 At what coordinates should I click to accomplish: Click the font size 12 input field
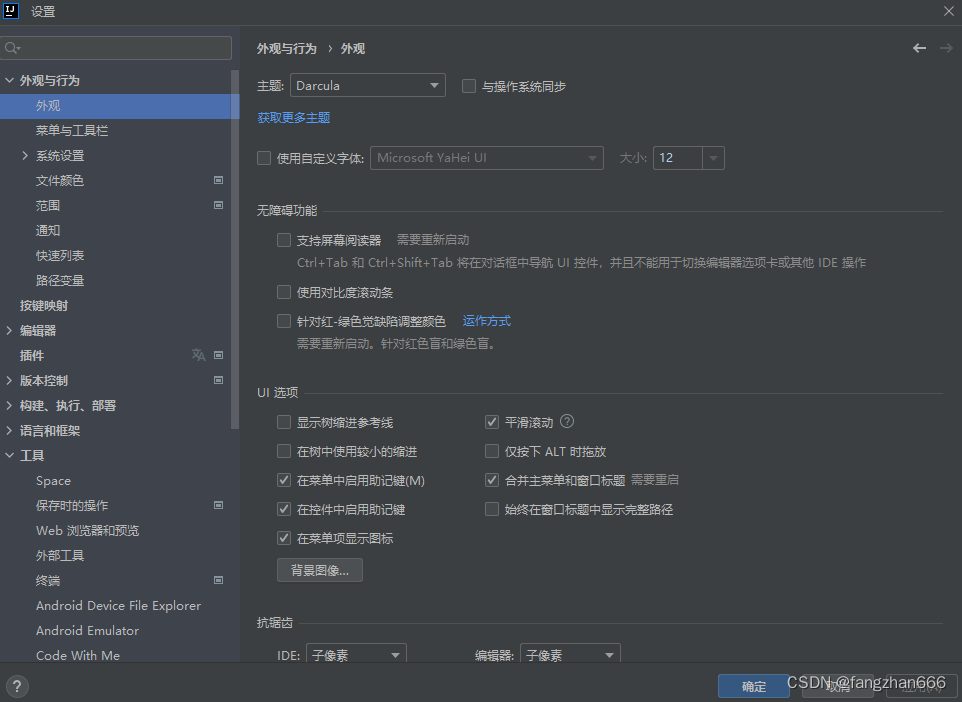pos(678,158)
